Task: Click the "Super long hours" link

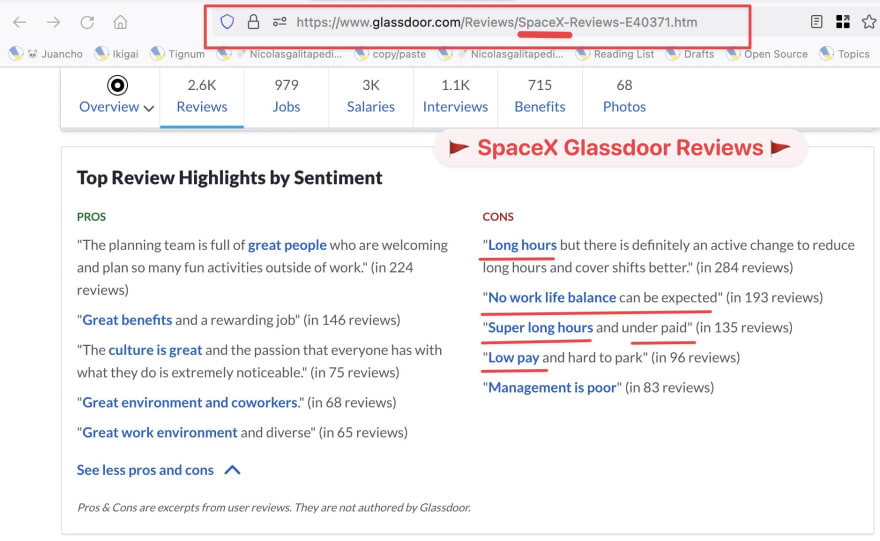Action: (x=540, y=328)
